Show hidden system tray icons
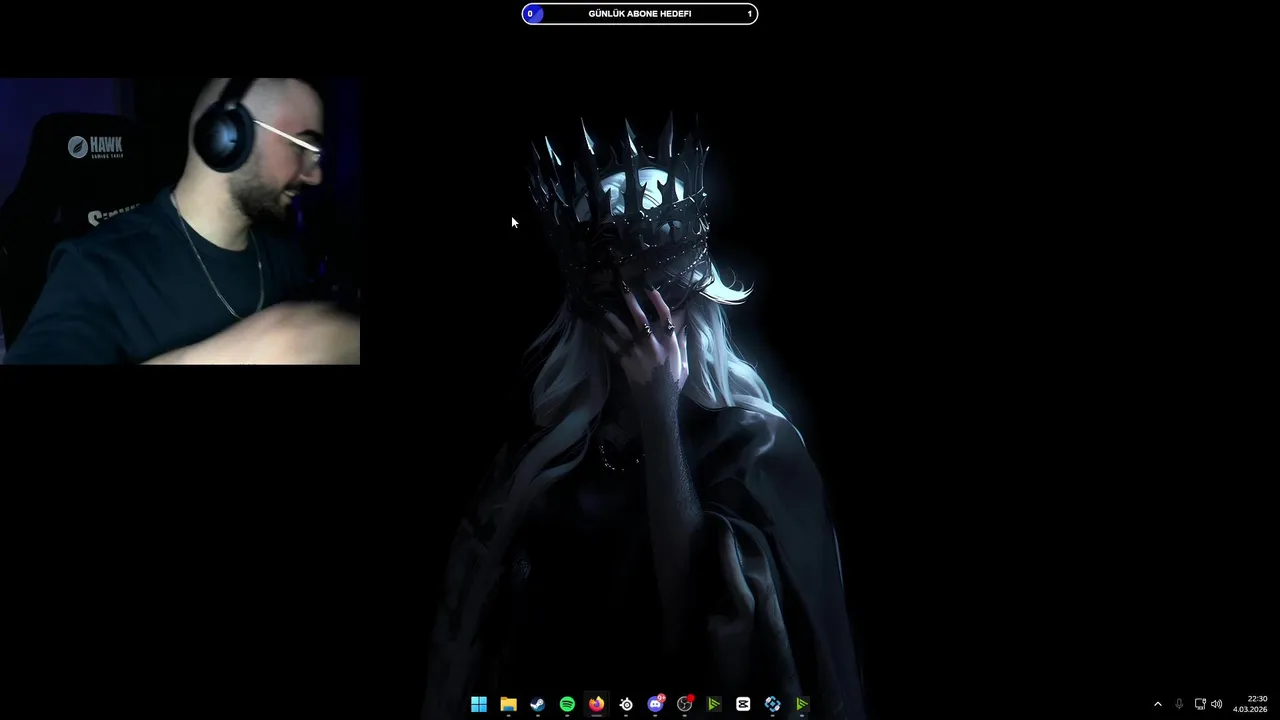The height and width of the screenshot is (720, 1280). [x=1158, y=704]
